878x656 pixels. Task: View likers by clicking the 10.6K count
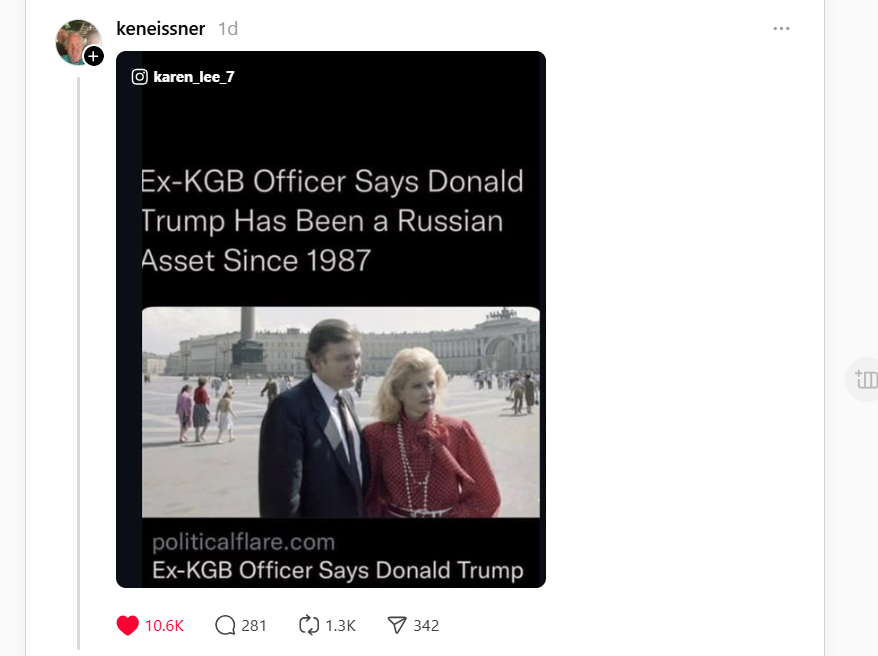pyautogui.click(x=163, y=625)
